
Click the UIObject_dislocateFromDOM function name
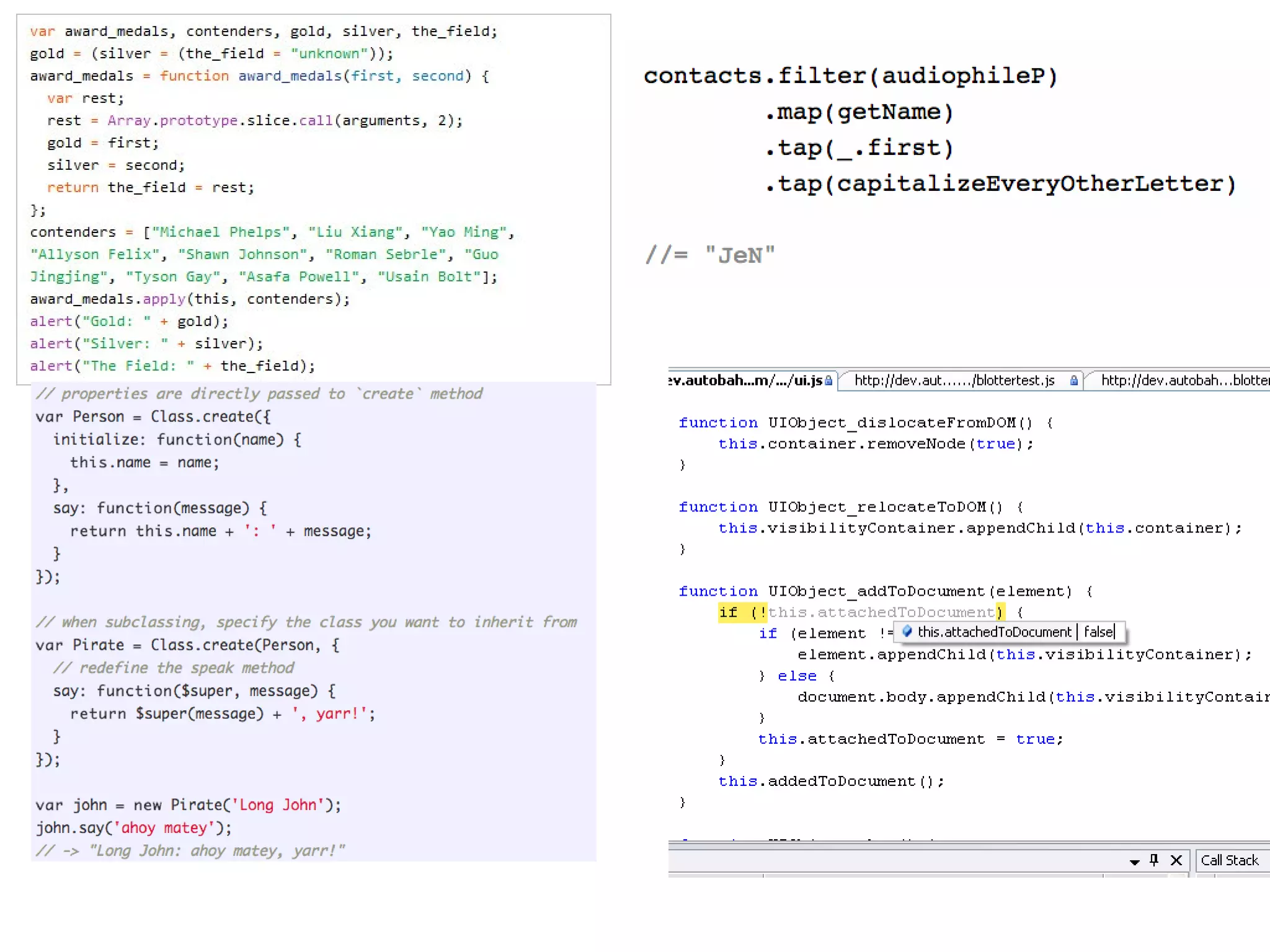(x=891, y=423)
